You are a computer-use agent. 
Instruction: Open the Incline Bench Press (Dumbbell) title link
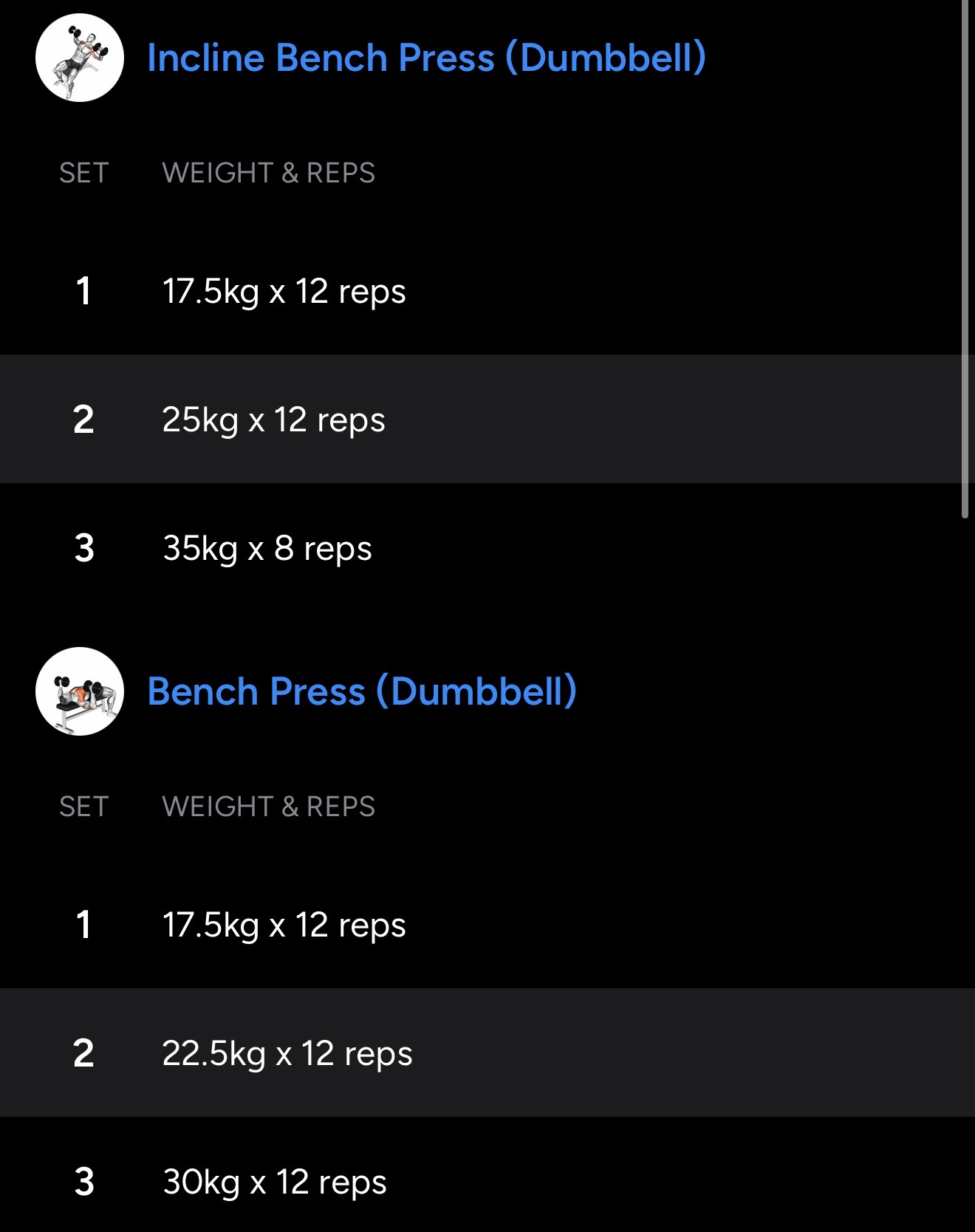[426, 58]
